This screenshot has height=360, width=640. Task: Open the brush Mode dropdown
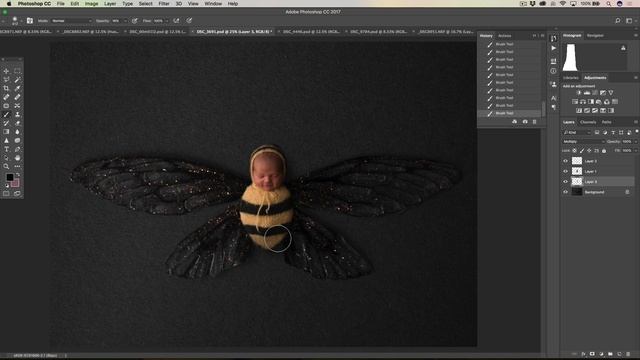tap(71, 20)
